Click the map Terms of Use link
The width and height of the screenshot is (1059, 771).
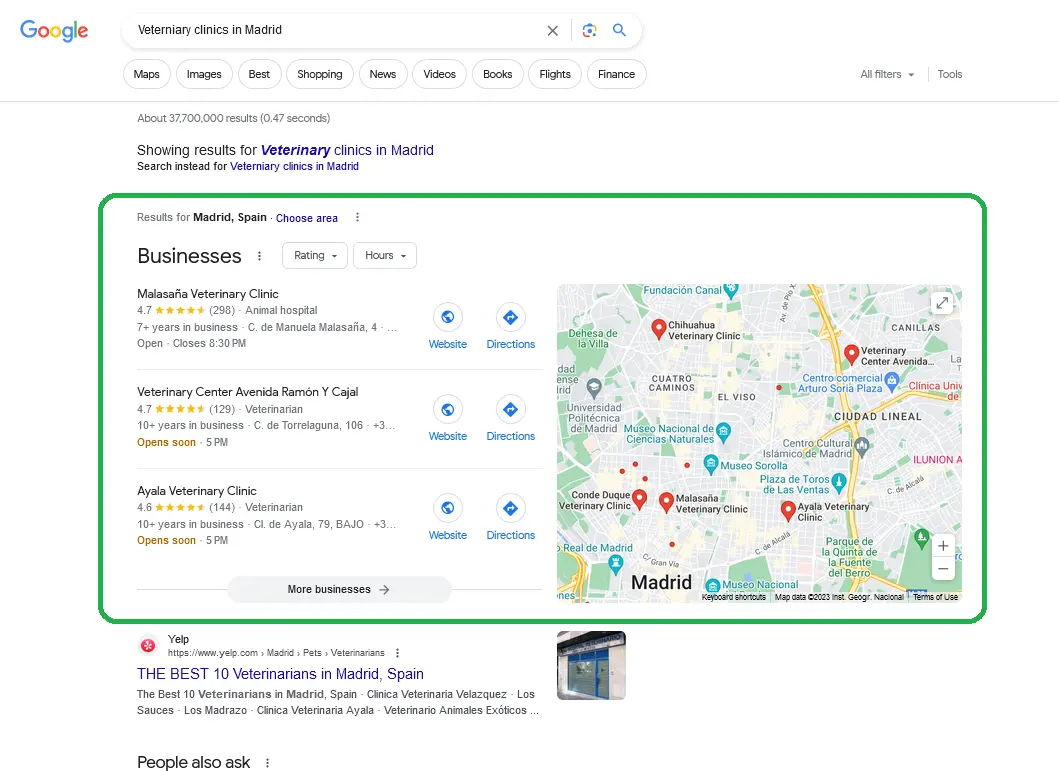(x=935, y=597)
